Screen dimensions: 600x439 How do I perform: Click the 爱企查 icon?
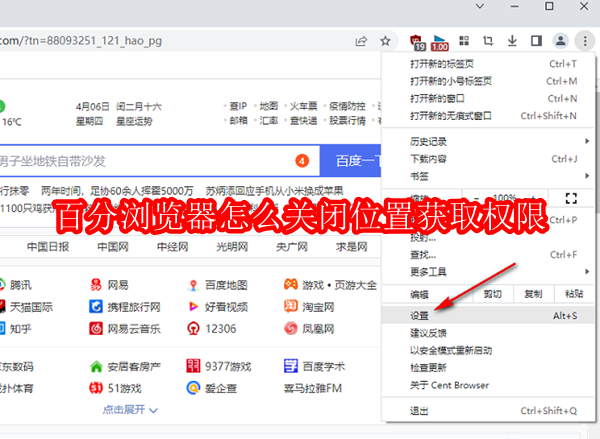[x=193, y=388]
